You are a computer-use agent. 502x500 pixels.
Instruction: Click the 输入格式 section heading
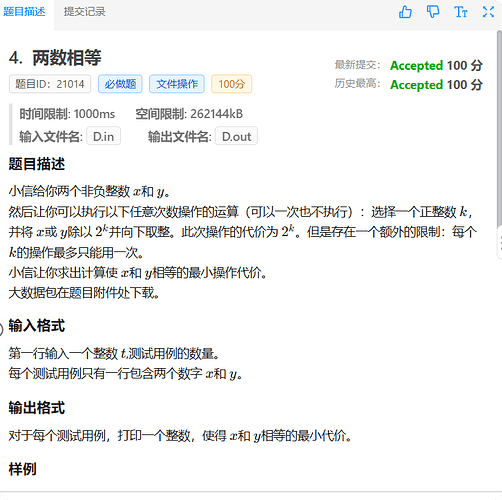click(x=37, y=326)
